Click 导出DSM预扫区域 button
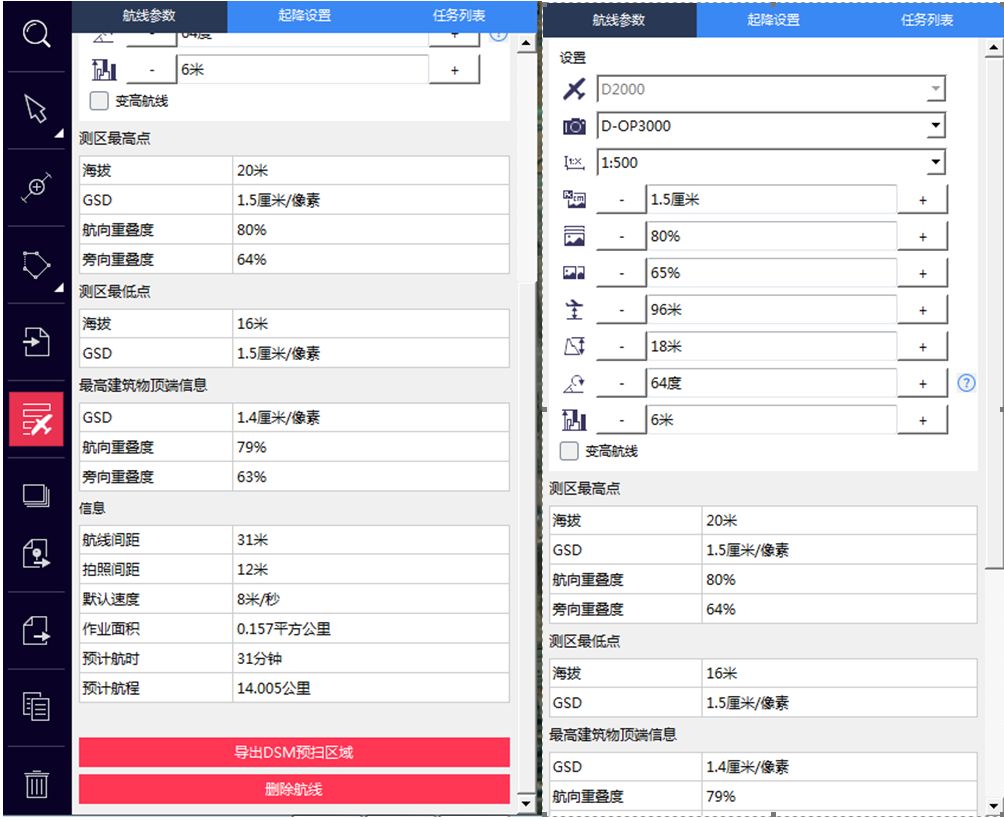This screenshot has width=1004, height=820. tap(294, 752)
